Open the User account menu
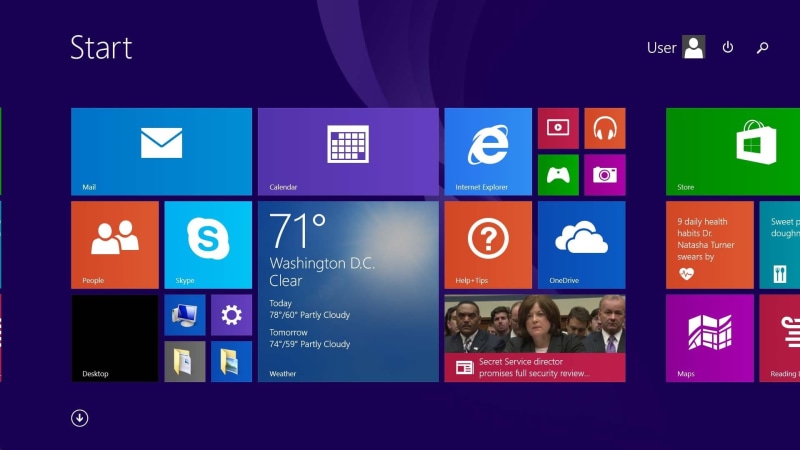The image size is (800, 450). point(676,47)
